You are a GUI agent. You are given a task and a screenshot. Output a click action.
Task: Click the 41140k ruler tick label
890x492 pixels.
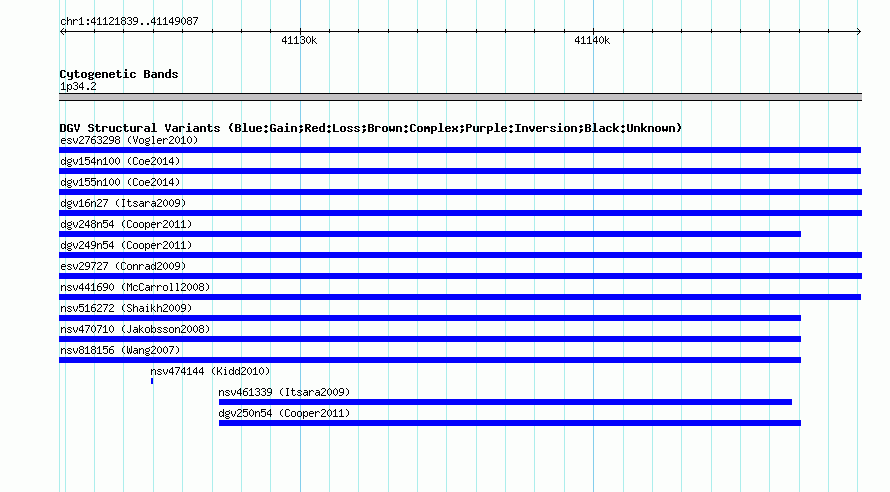click(592, 40)
